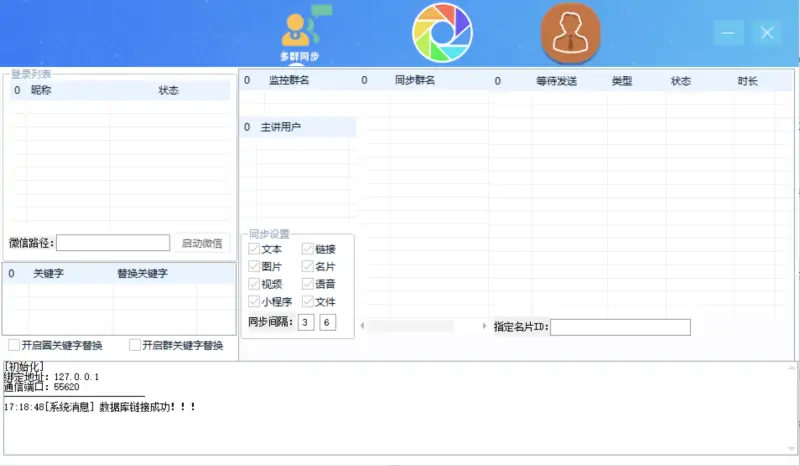Click the 替换关键字 column header
This screenshot has height=466, width=800.
[x=142, y=273]
